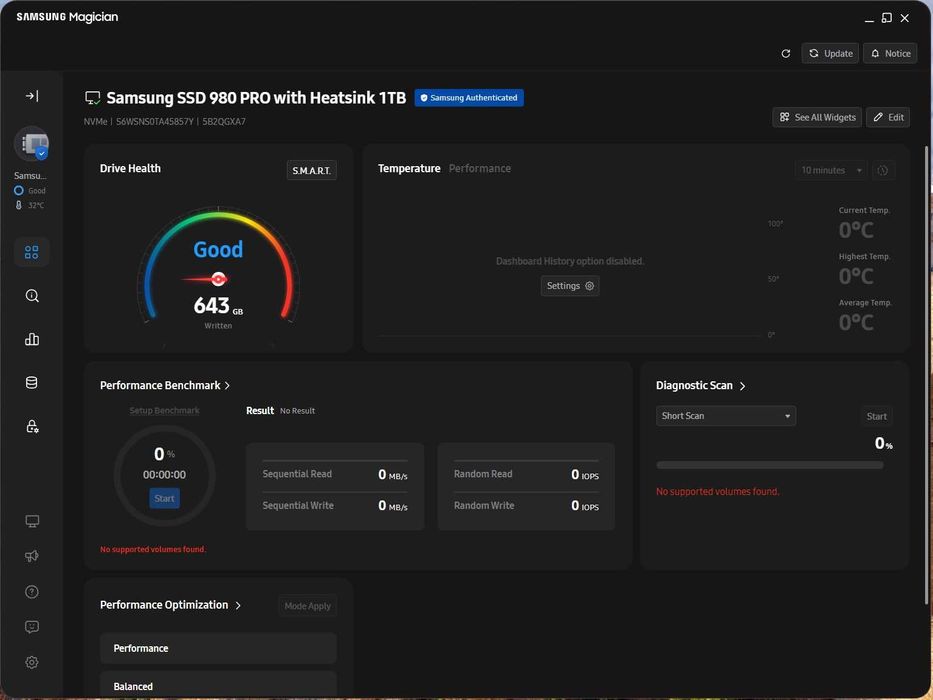Click the diagnostic scan progress bar
Viewport: 933px width, 700px height.
pos(769,465)
